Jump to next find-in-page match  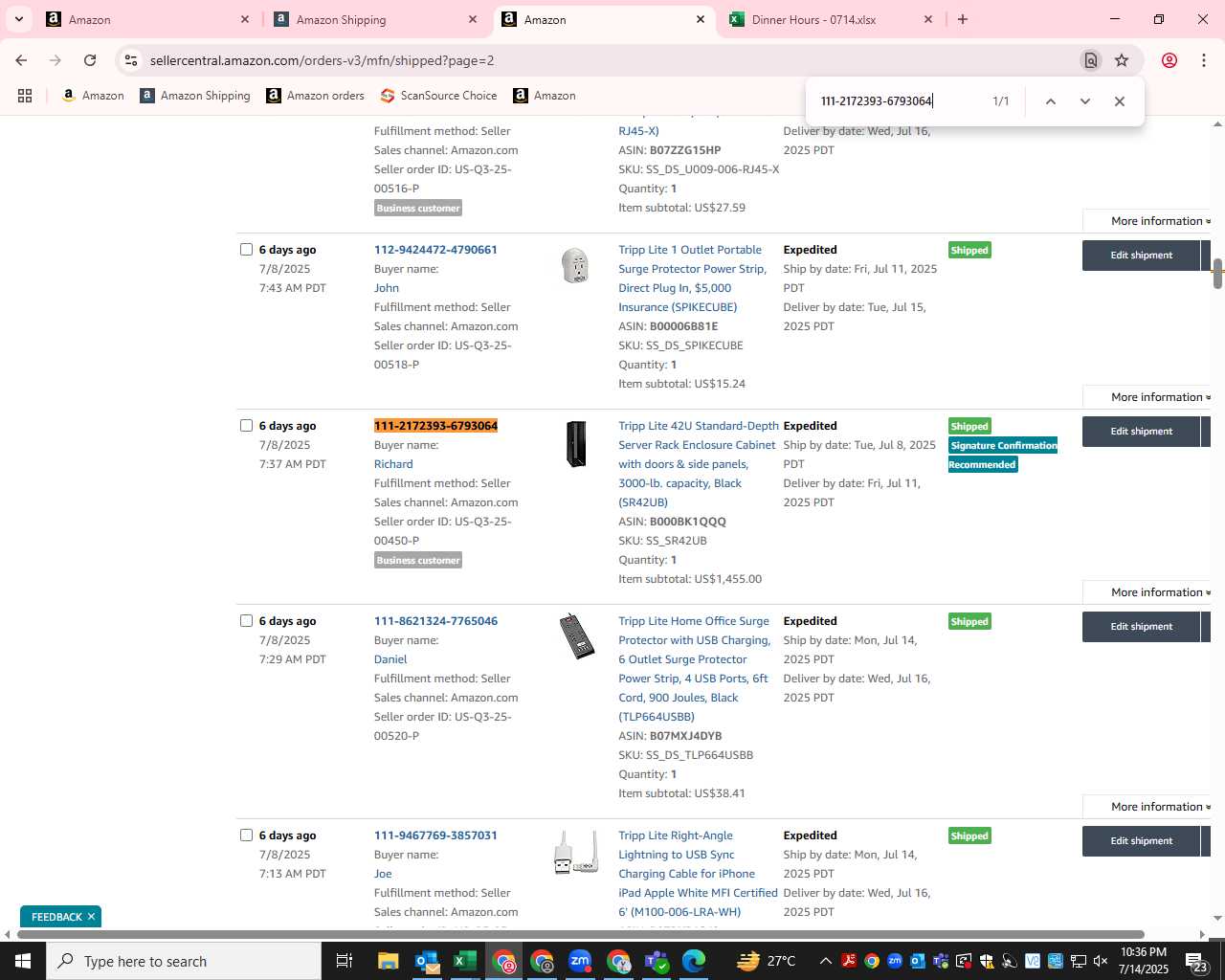click(1084, 101)
